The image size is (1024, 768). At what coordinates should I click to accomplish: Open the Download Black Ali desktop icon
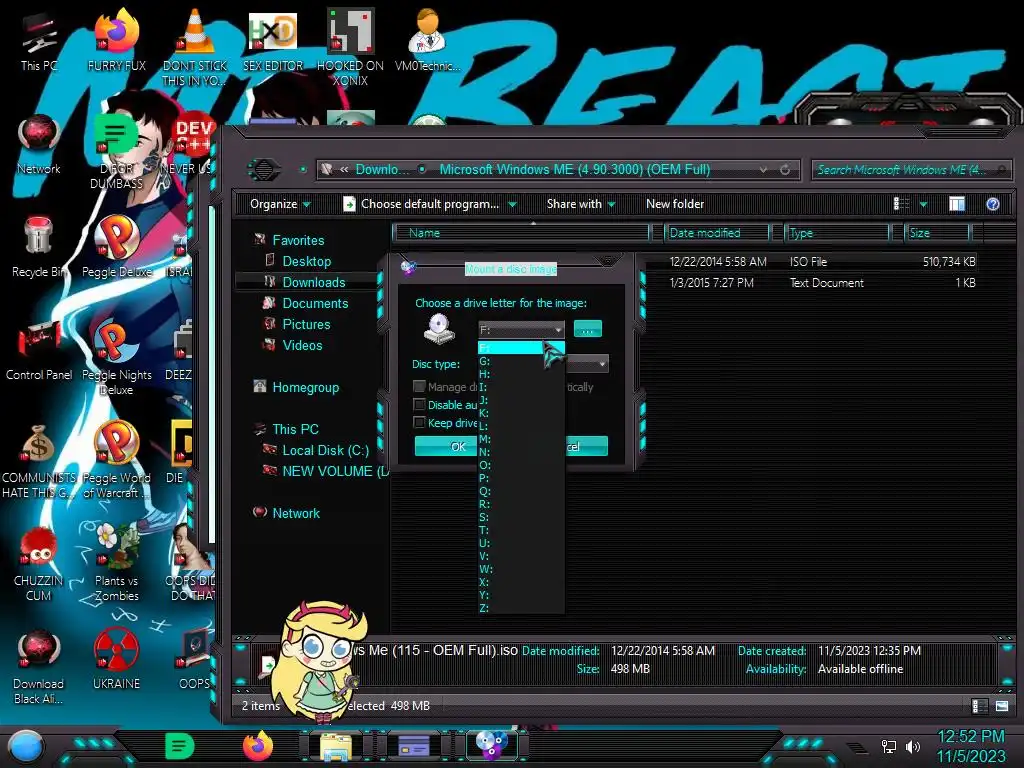(39, 667)
